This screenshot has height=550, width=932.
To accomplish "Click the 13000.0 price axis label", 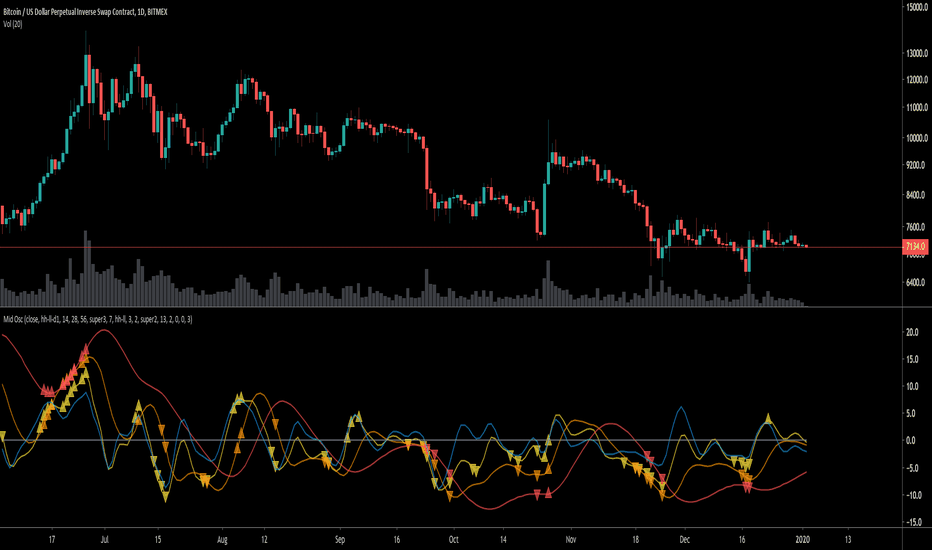I will pyautogui.click(x=917, y=54).
